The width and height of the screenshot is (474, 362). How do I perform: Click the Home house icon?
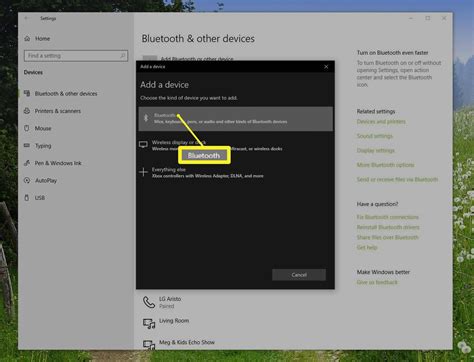[27, 38]
